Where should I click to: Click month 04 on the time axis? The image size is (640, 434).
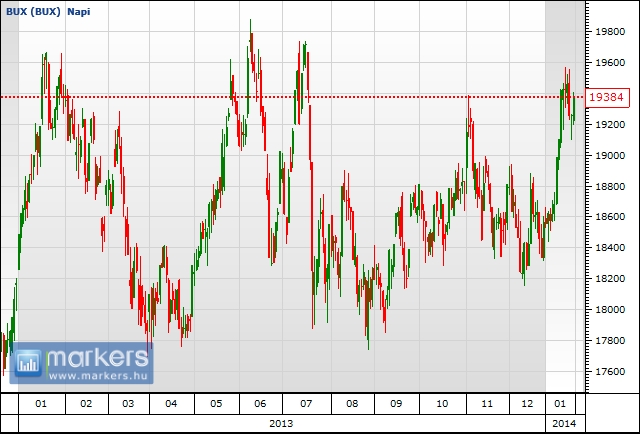point(171,404)
